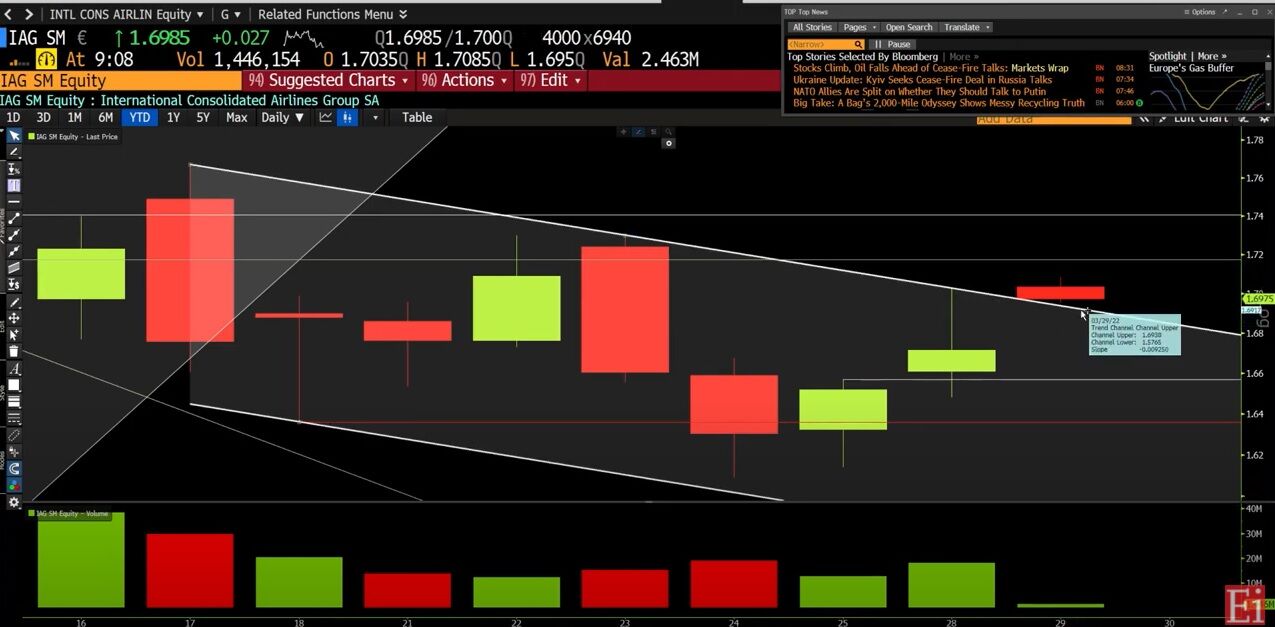Switch to Table view
The height and width of the screenshot is (627, 1275).
tap(417, 117)
